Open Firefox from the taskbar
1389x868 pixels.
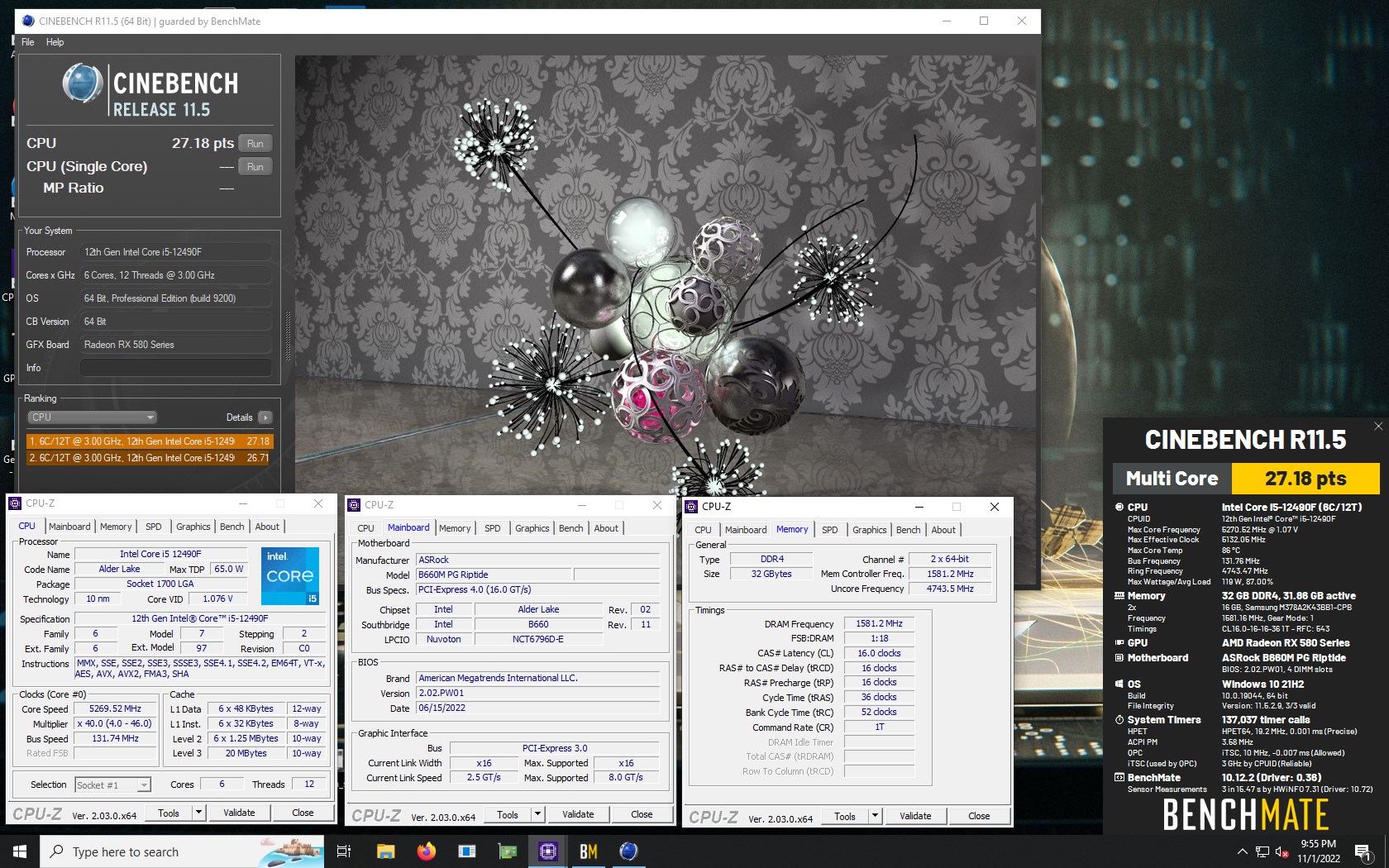click(x=426, y=851)
